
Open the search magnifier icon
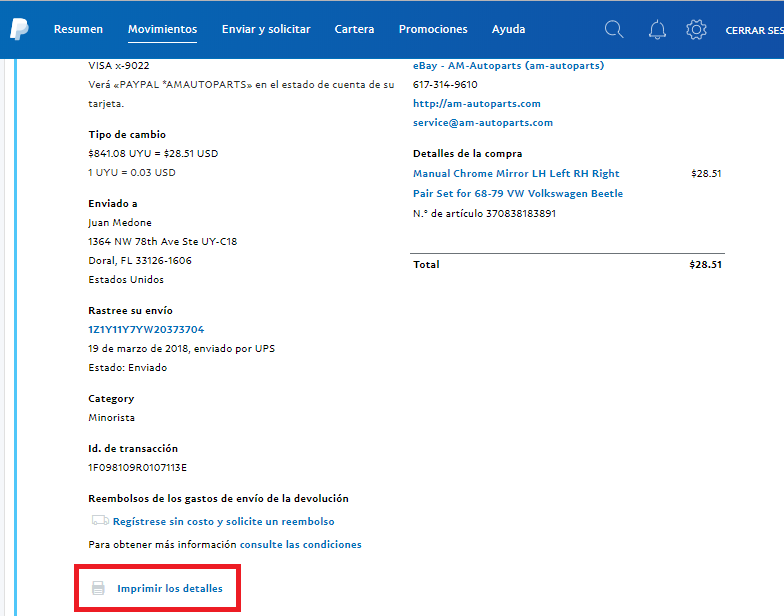(614, 30)
